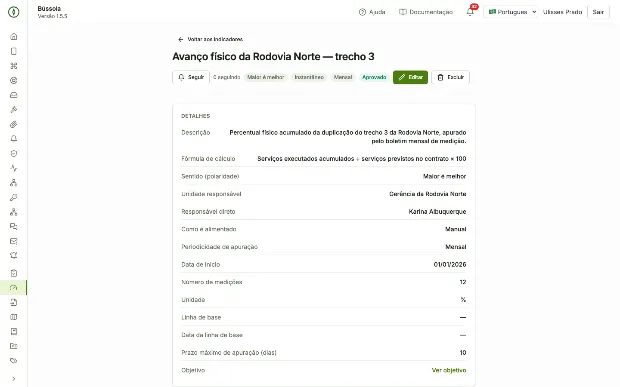
Task: Open Ajuda help
Action: point(372,12)
